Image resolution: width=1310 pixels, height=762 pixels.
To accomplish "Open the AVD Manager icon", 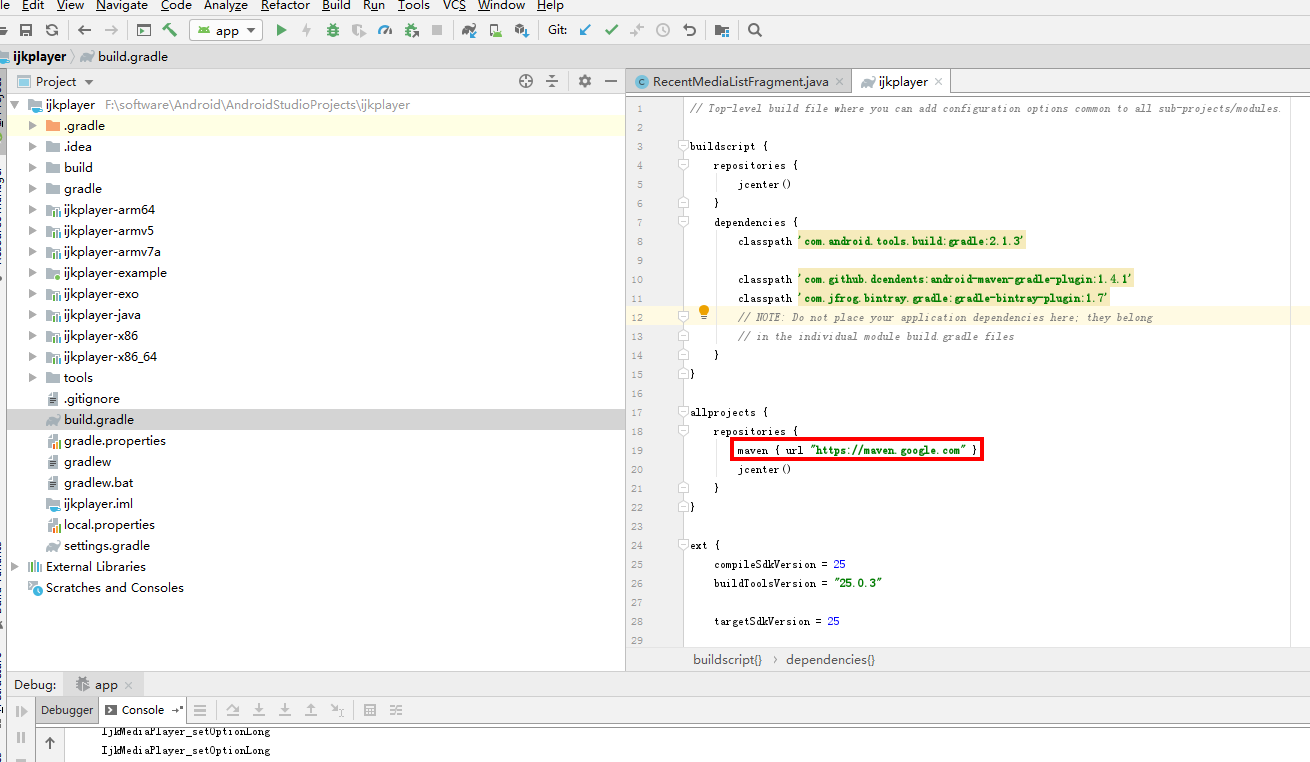I will coord(495,31).
